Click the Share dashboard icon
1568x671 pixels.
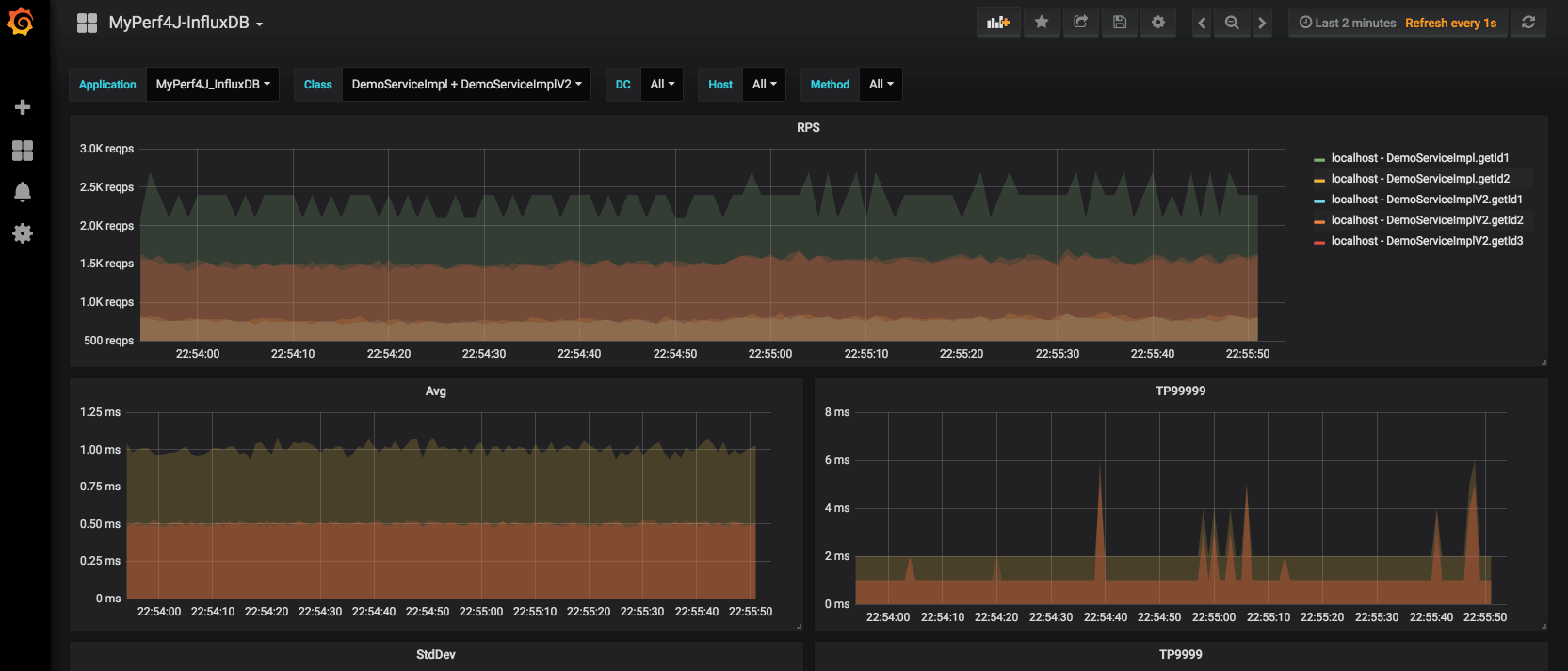1081,23
